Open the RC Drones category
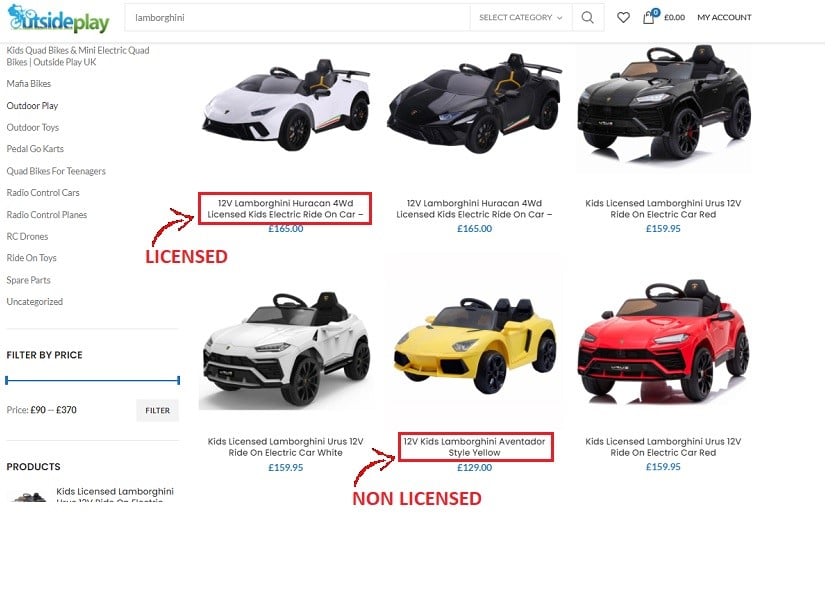 [27, 236]
